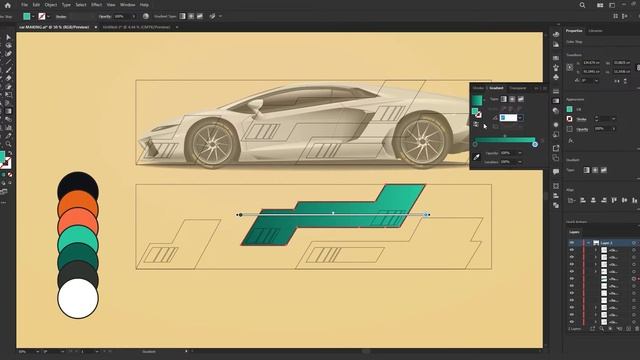
Task: Close the car MAKING.ai document tab
Action: click(x=96, y=27)
